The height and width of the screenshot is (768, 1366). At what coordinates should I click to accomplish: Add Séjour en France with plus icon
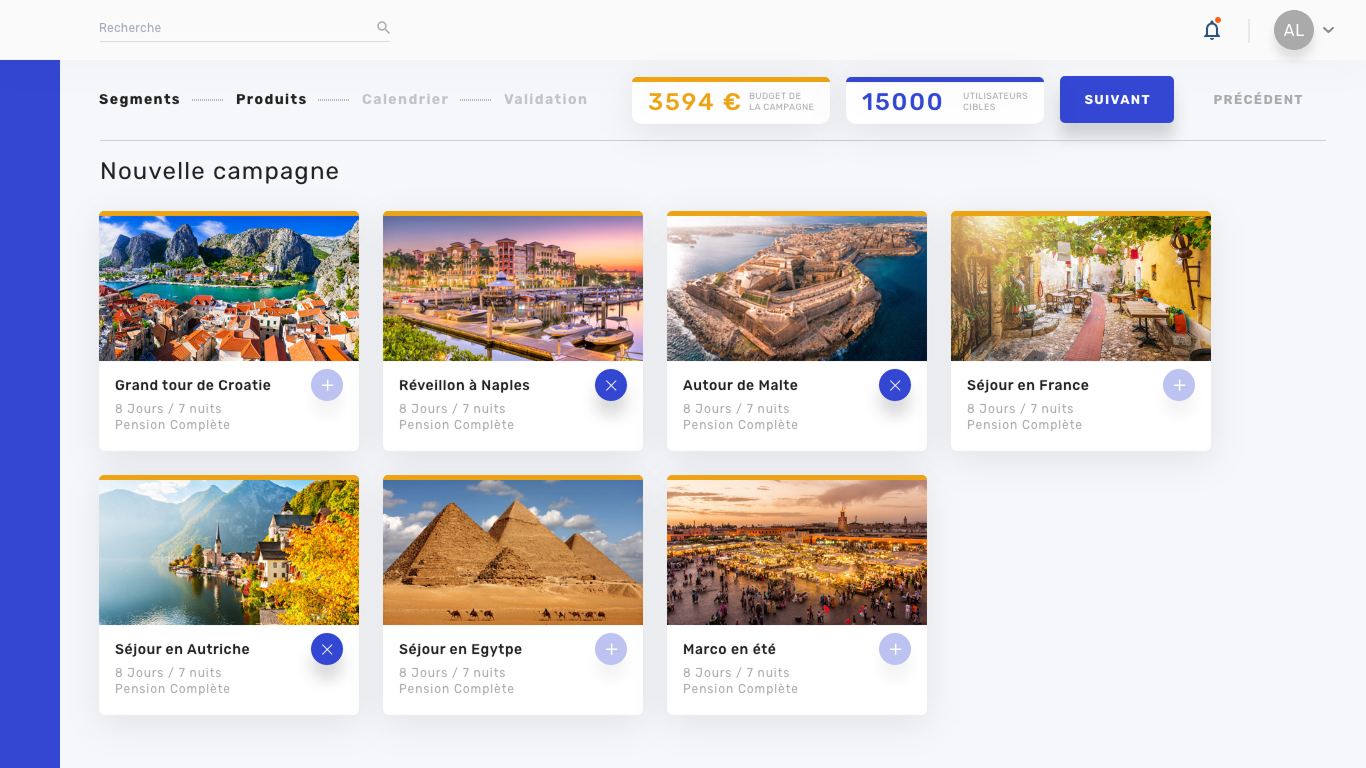click(x=1179, y=385)
